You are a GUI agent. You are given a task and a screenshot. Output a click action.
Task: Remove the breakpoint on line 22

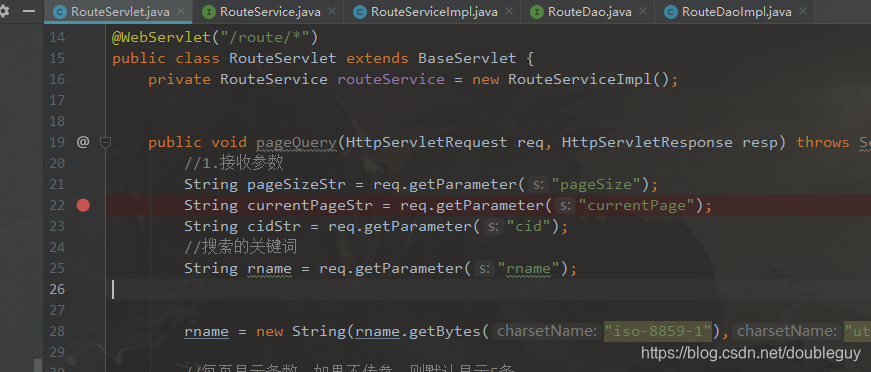pos(83,205)
